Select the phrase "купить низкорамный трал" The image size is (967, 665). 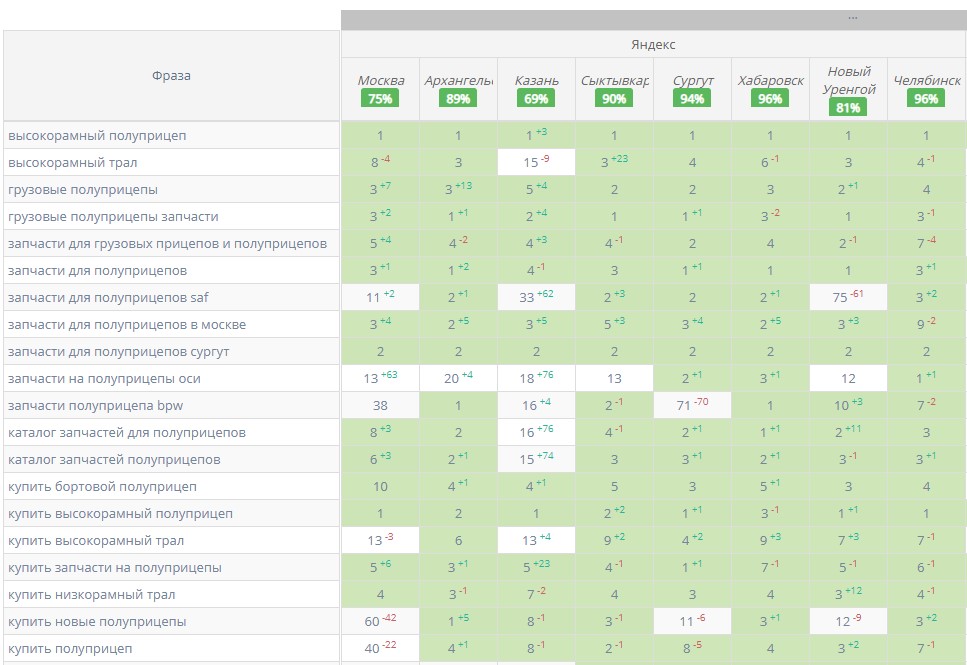pyautogui.click(x=92, y=595)
